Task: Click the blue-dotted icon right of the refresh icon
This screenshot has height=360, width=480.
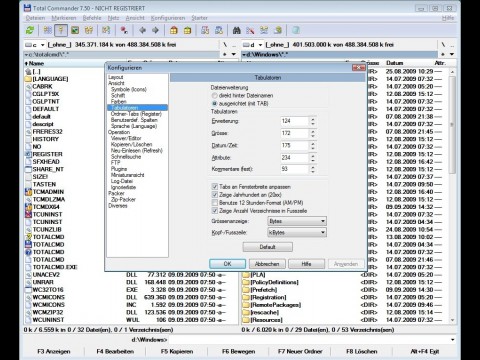Action: pos(47,30)
